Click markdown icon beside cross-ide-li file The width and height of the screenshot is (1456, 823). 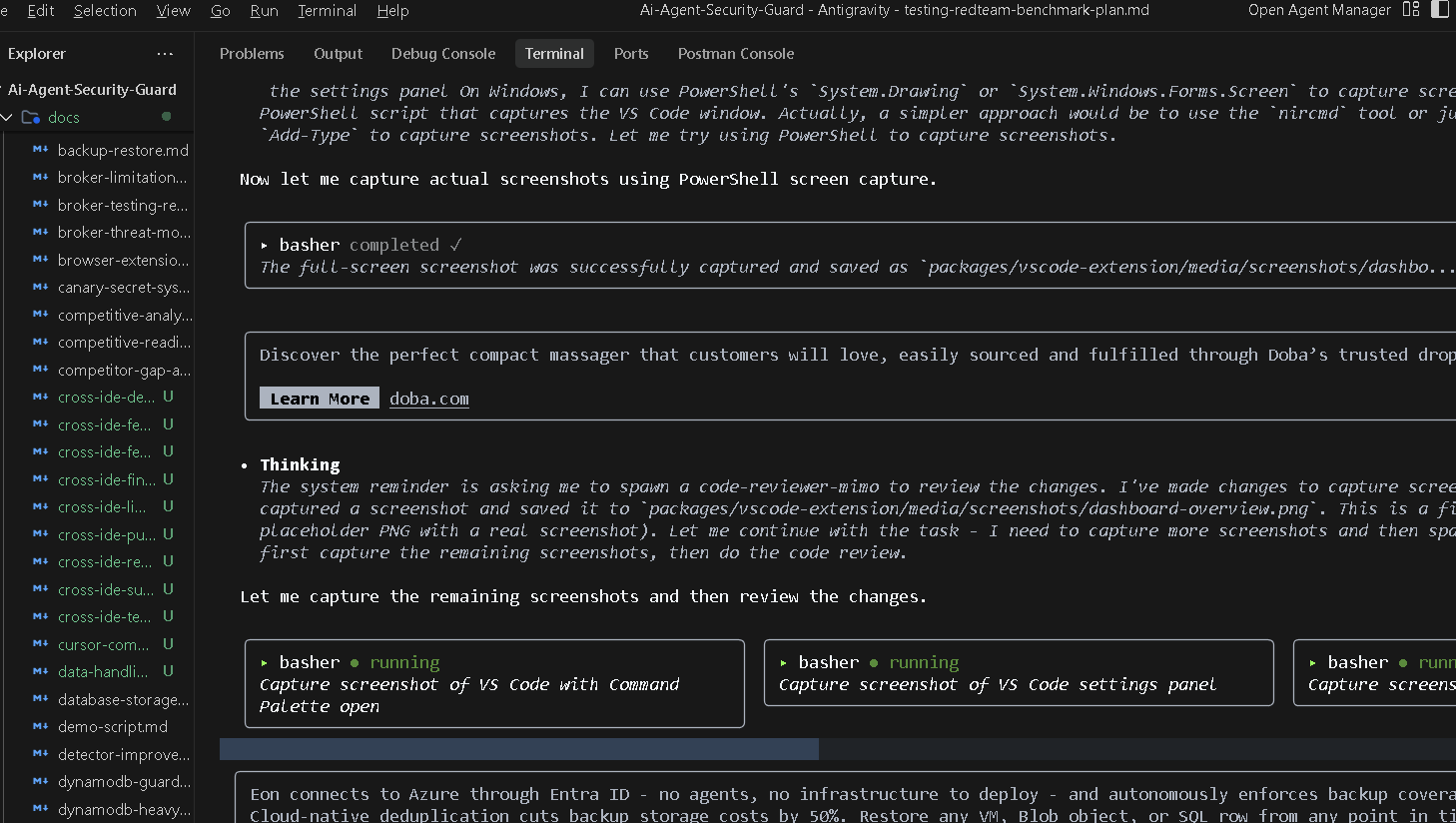click(x=40, y=506)
